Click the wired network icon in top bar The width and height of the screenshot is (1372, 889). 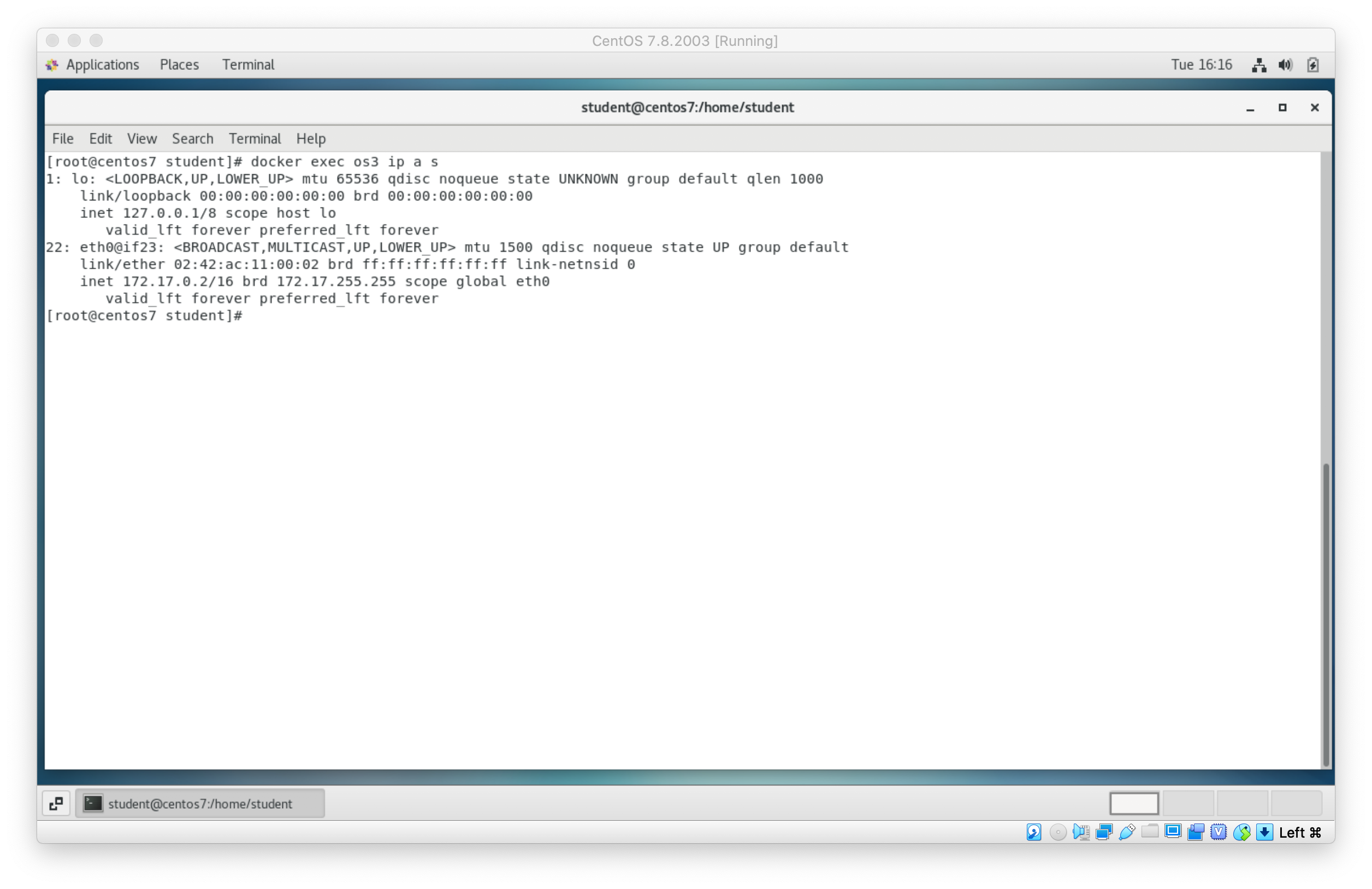click(x=1259, y=65)
